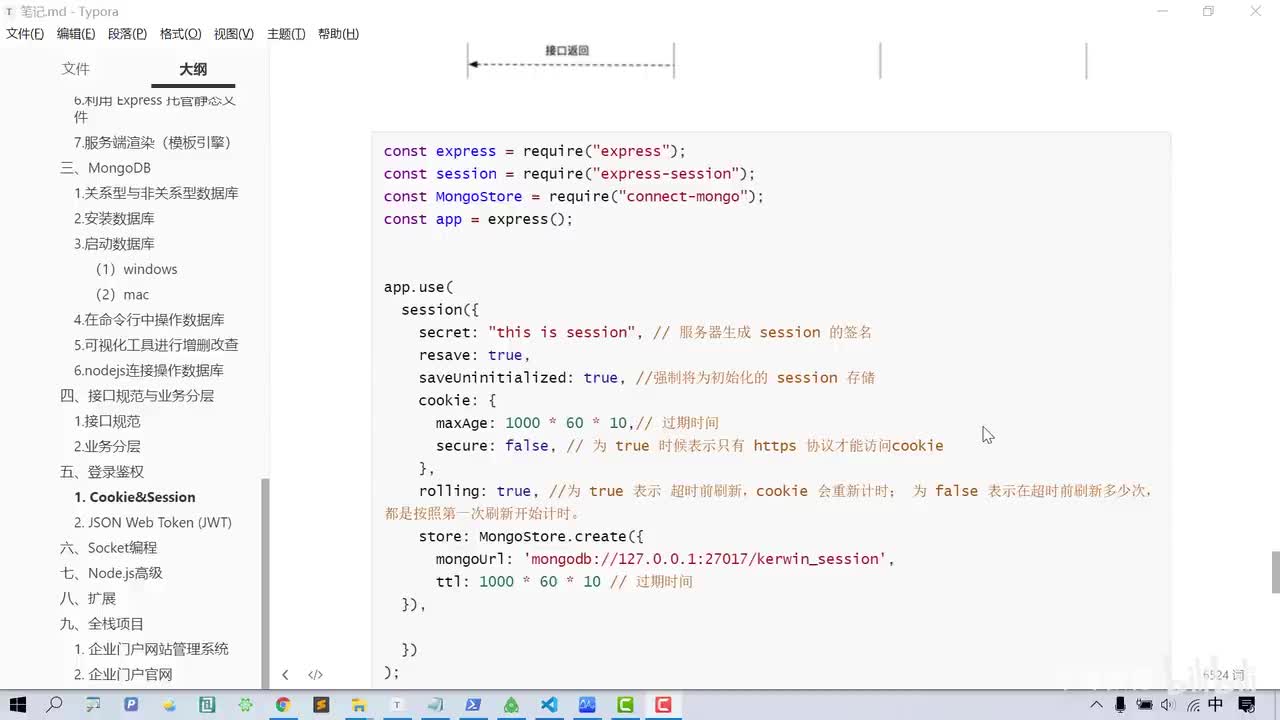Open the 格式(O) menu
This screenshot has width=1280, height=720.
(180, 34)
